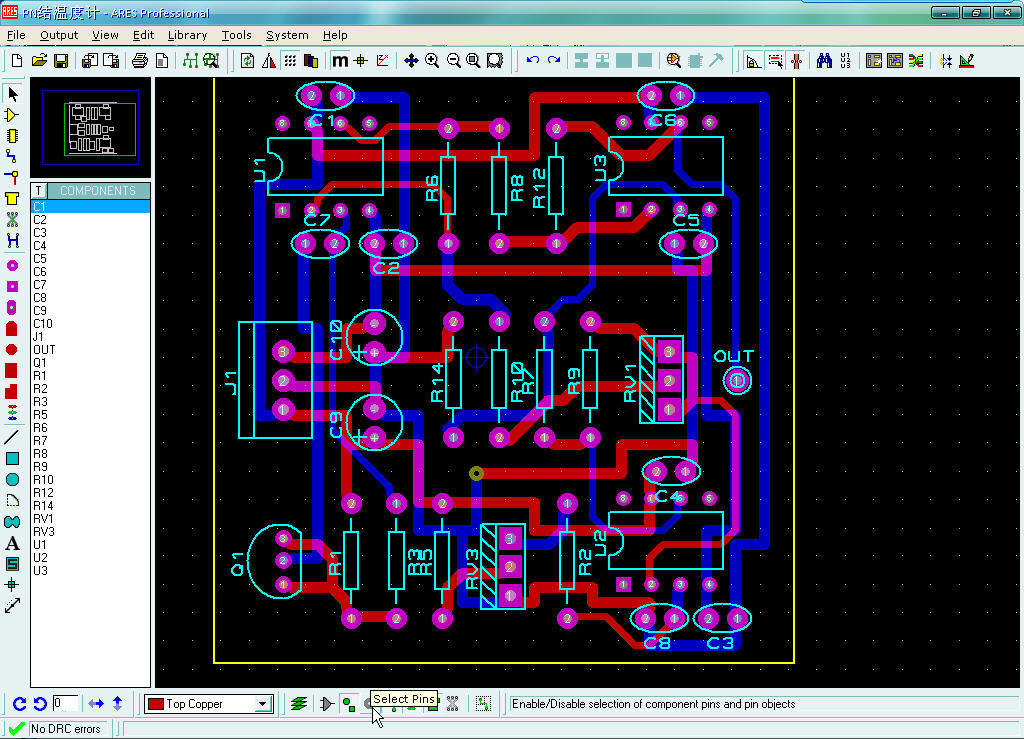Create a new layout file
Viewport: 1024px width, 739px height.
point(17,61)
